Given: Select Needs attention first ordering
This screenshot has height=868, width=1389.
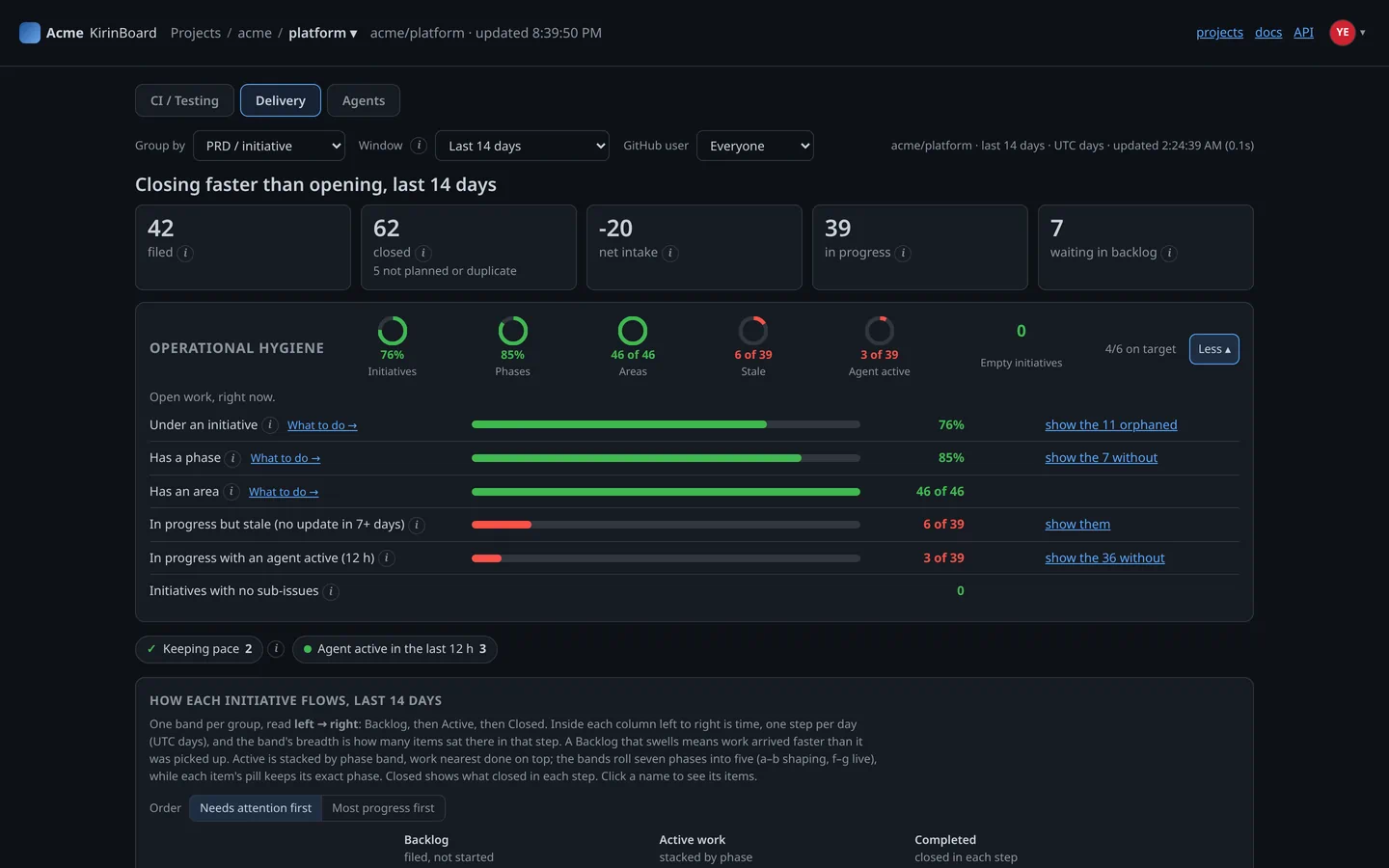Looking at the screenshot, I should [256, 808].
